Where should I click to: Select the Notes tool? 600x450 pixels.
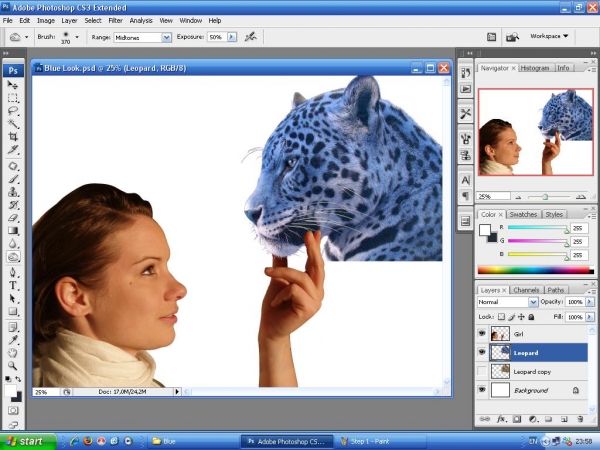pos(13,327)
